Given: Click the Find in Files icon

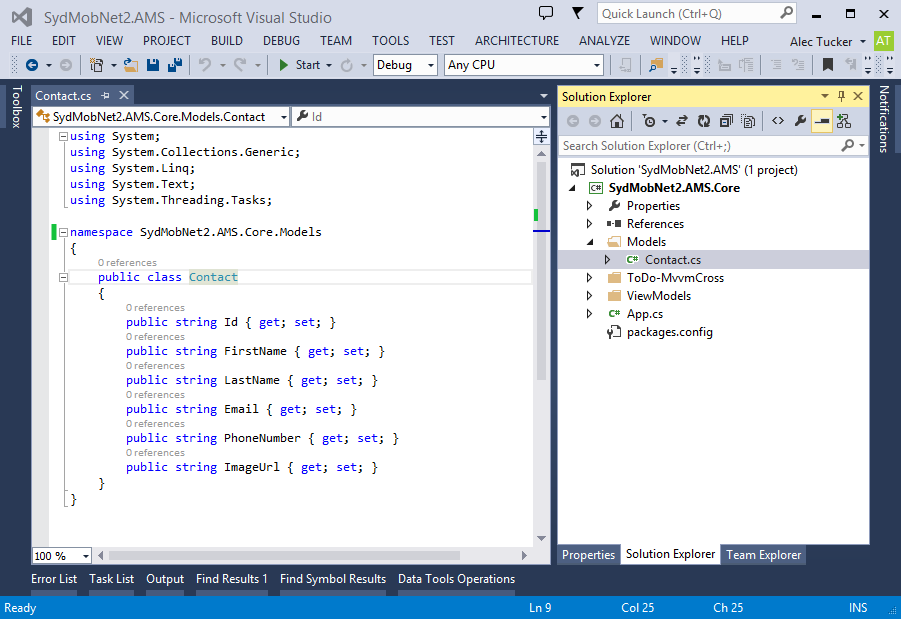Looking at the screenshot, I should 656,65.
